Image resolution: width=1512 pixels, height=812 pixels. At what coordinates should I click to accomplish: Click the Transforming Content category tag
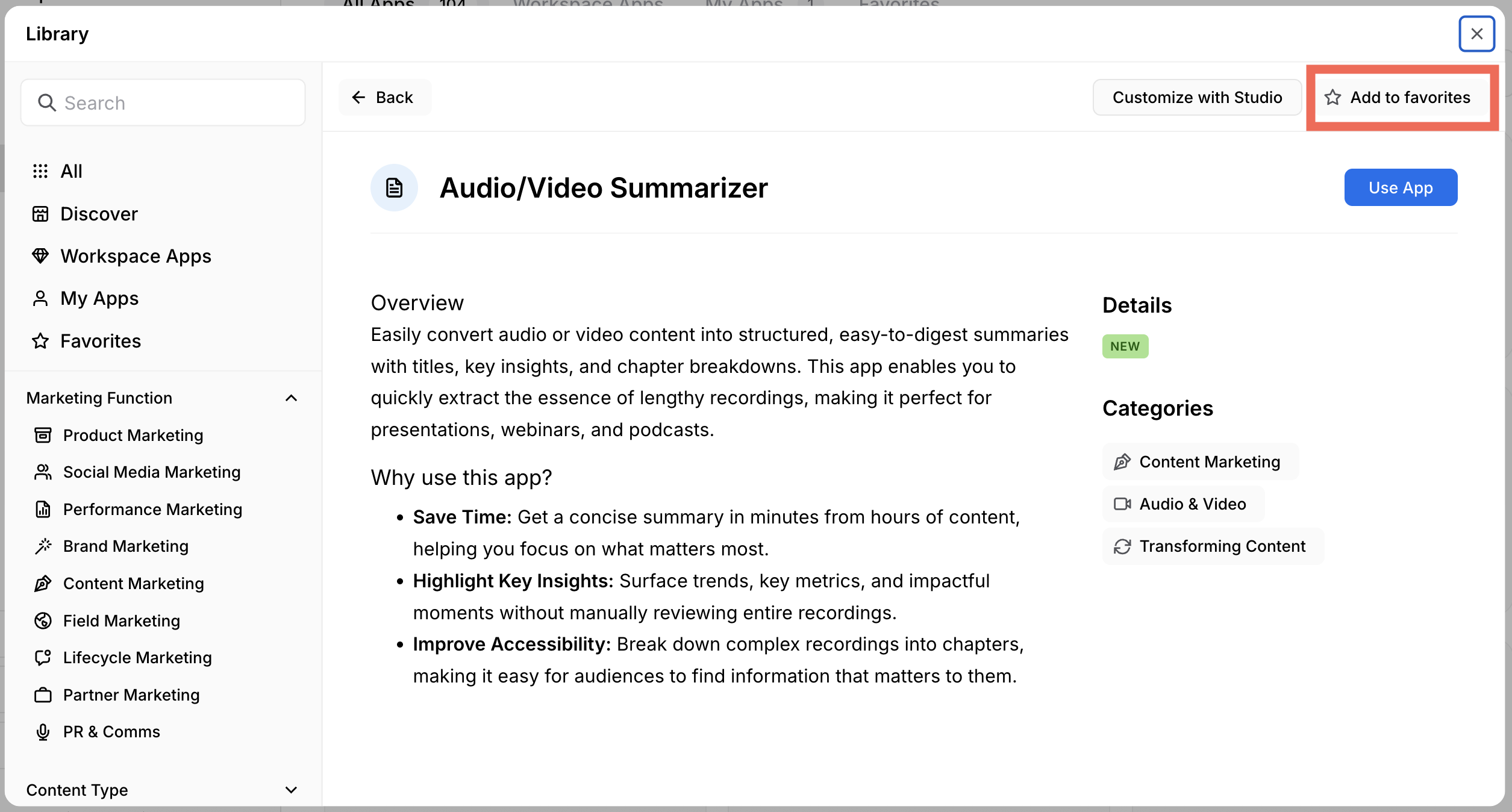[x=1213, y=546]
